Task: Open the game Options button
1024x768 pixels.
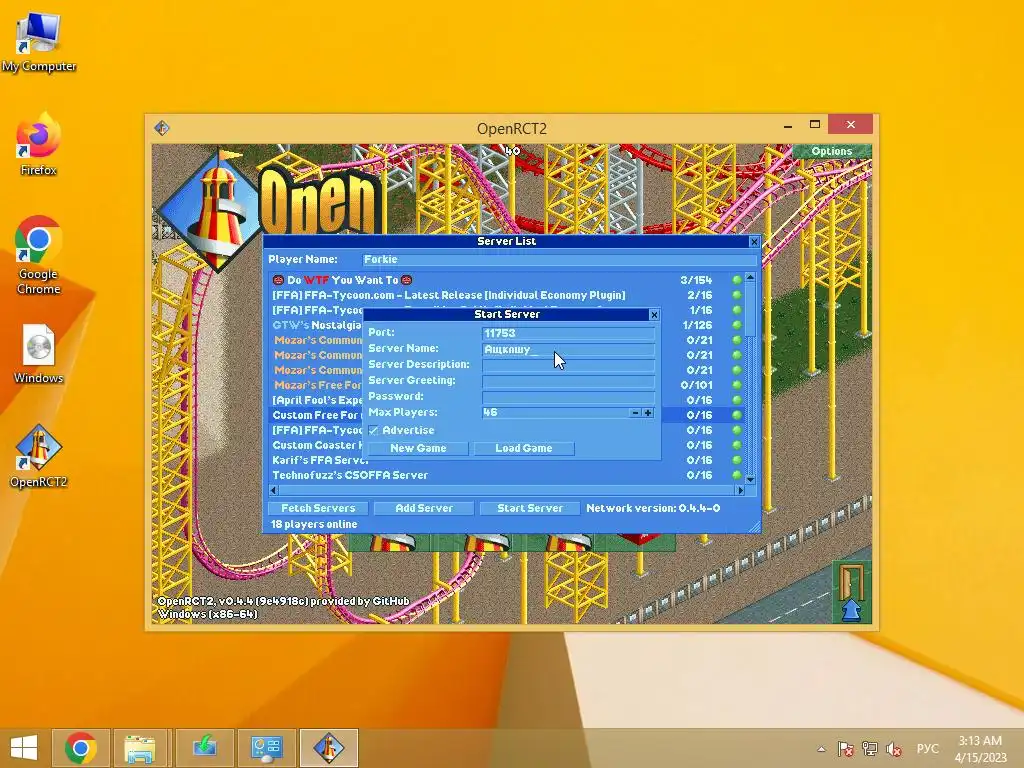Action: [831, 151]
